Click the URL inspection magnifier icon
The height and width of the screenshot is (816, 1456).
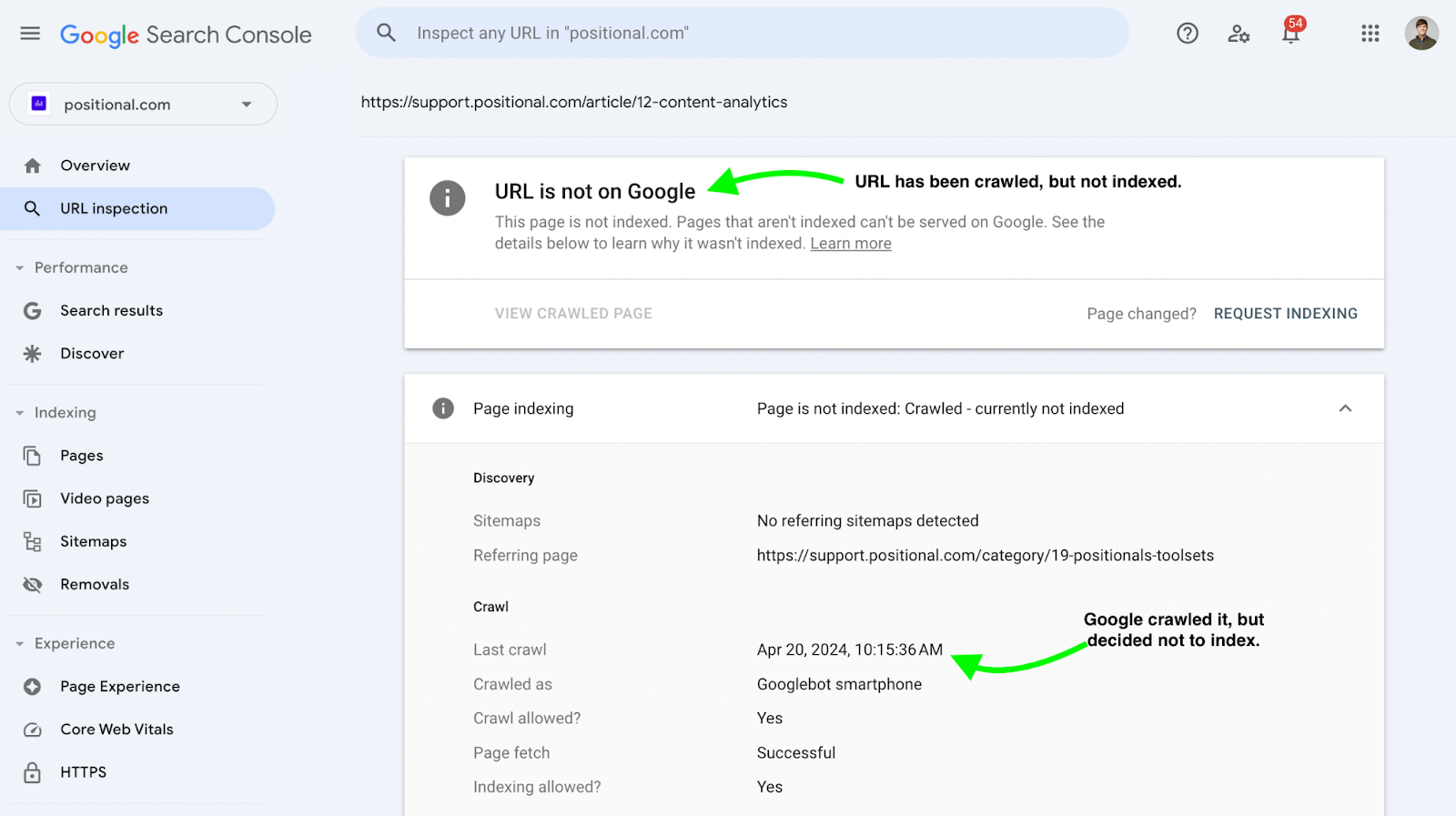click(32, 208)
